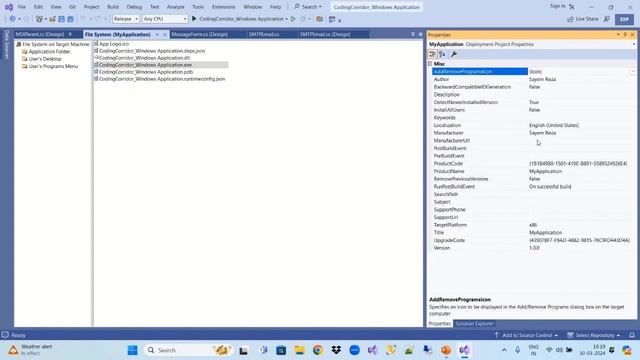640x360 pixels.
Task: Open the Properties object selector dropdown
Action: point(634,44)
